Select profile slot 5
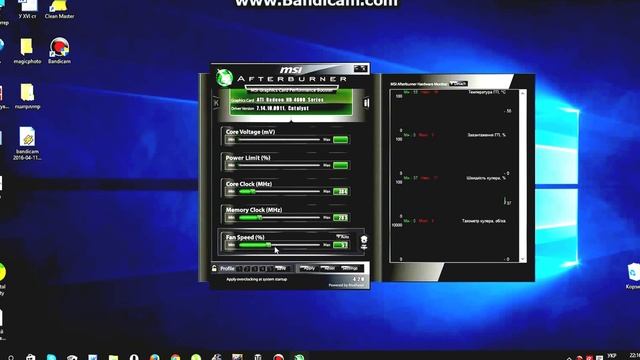The image size is (640, 360). [x=270, y=269]
